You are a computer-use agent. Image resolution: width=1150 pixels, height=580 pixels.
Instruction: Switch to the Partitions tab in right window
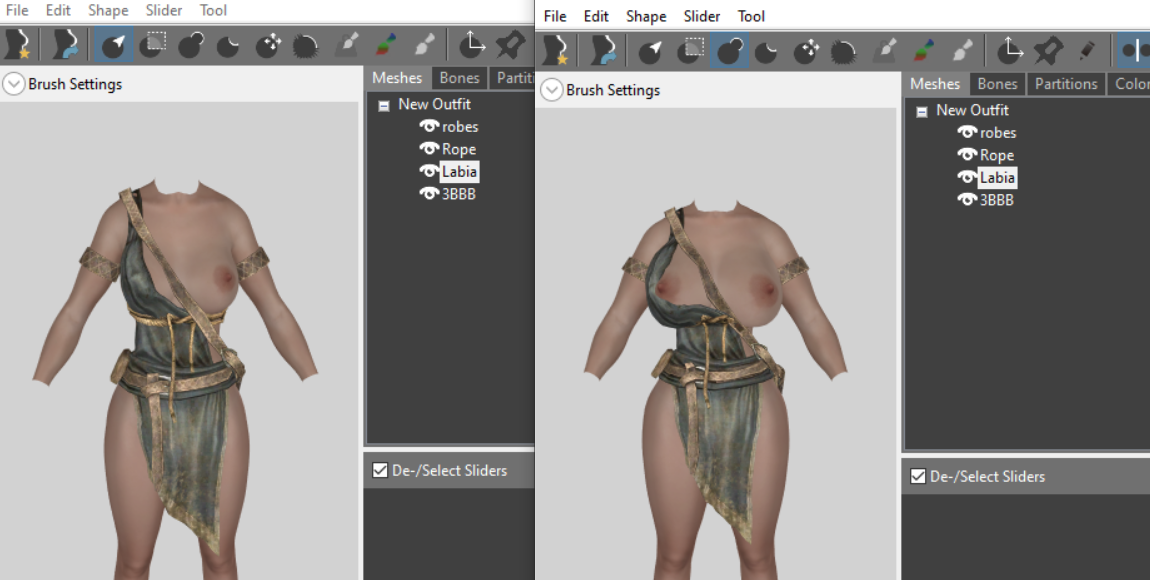point(1066,84)
